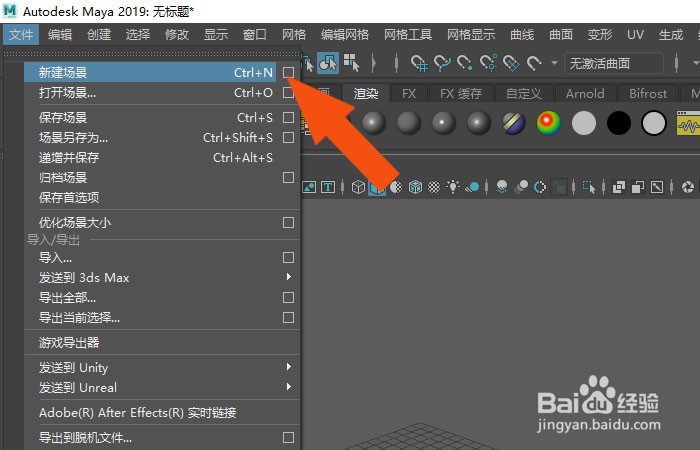
Task: Open option box for 导出当前选择
Action: click(288, 317)
